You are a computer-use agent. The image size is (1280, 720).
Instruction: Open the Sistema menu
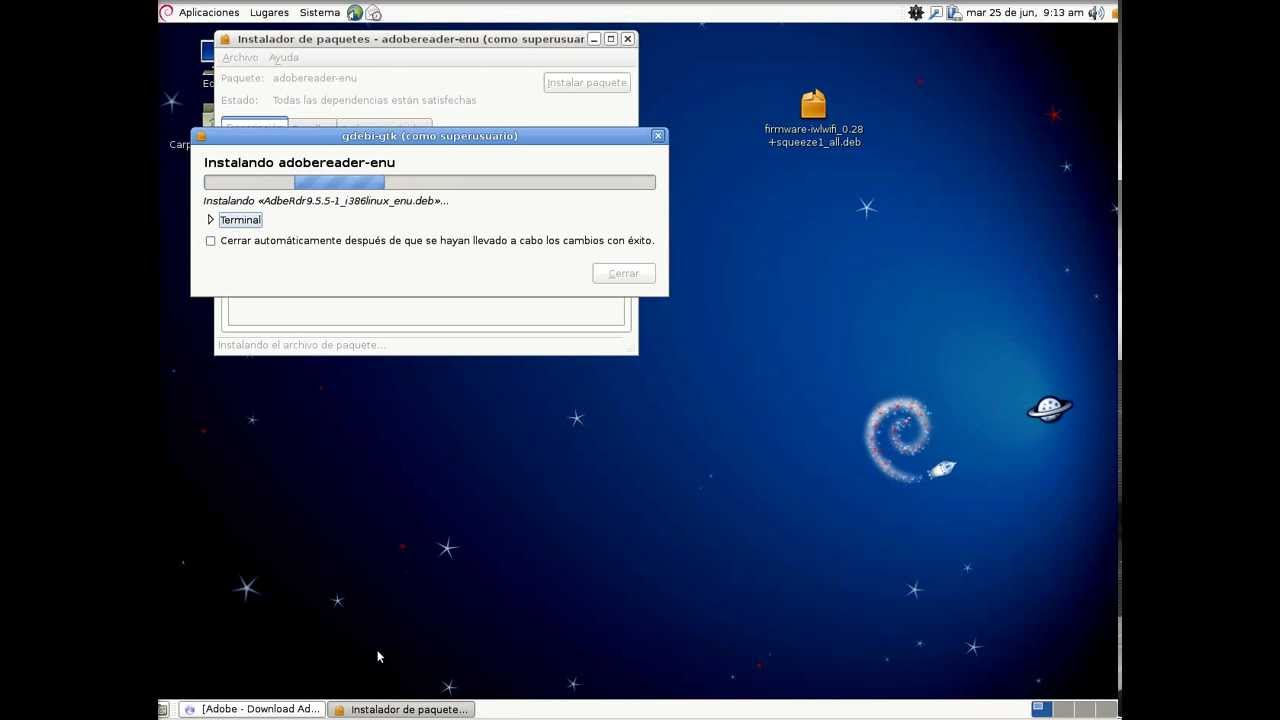(319, 13)
